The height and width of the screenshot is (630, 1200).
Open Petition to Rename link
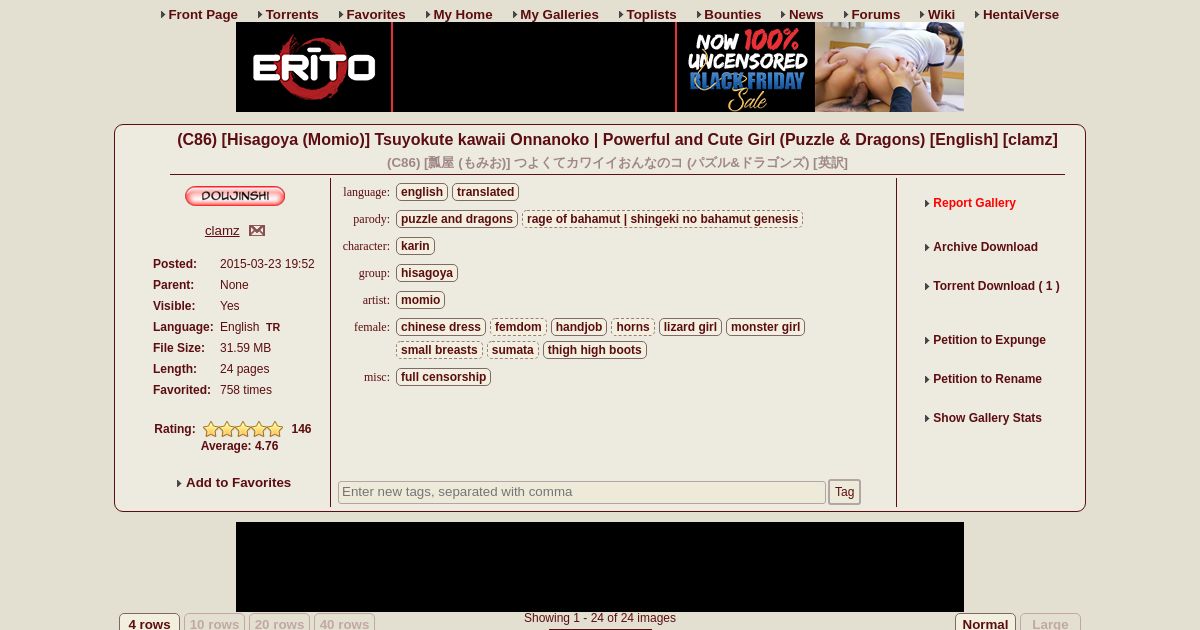coord(987,379)
